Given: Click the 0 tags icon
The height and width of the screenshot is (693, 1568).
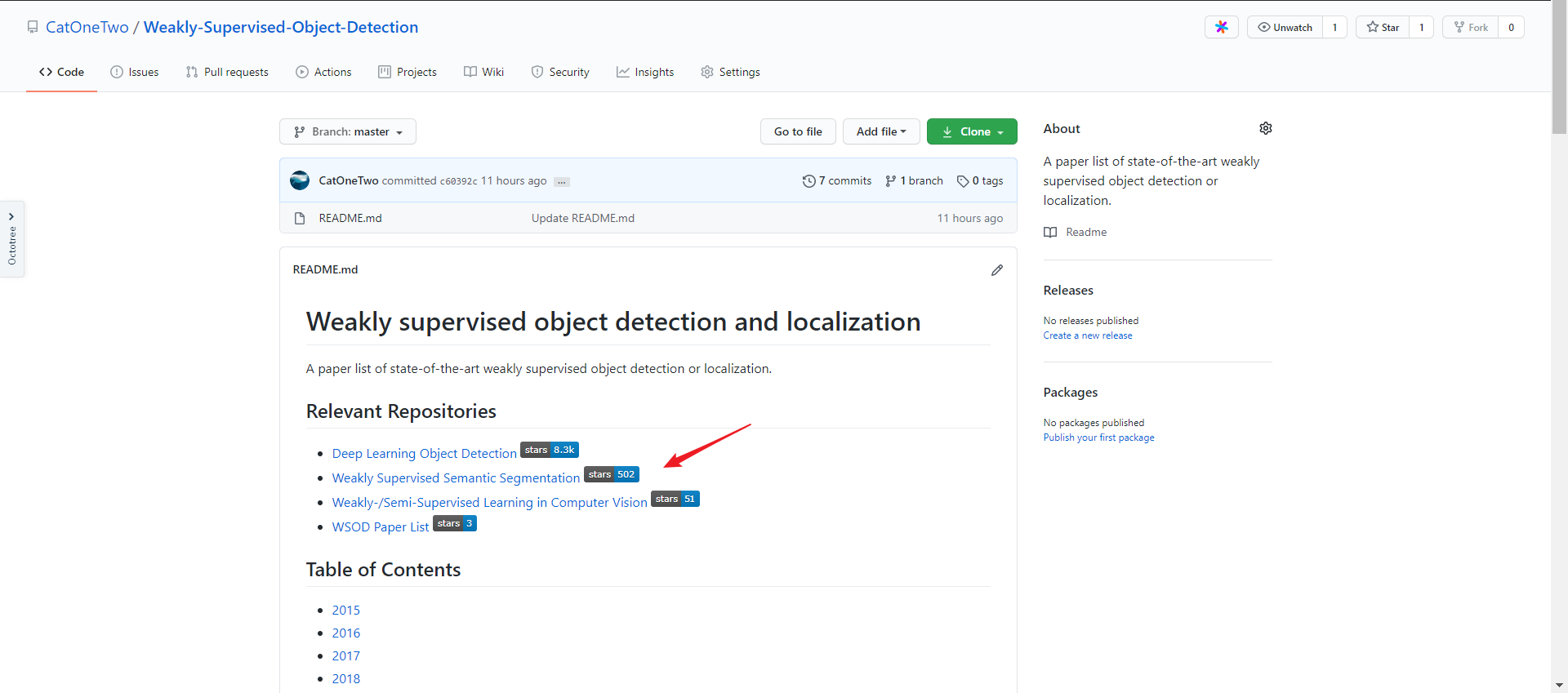Looking at the screenshot, I should click(963, 181).
